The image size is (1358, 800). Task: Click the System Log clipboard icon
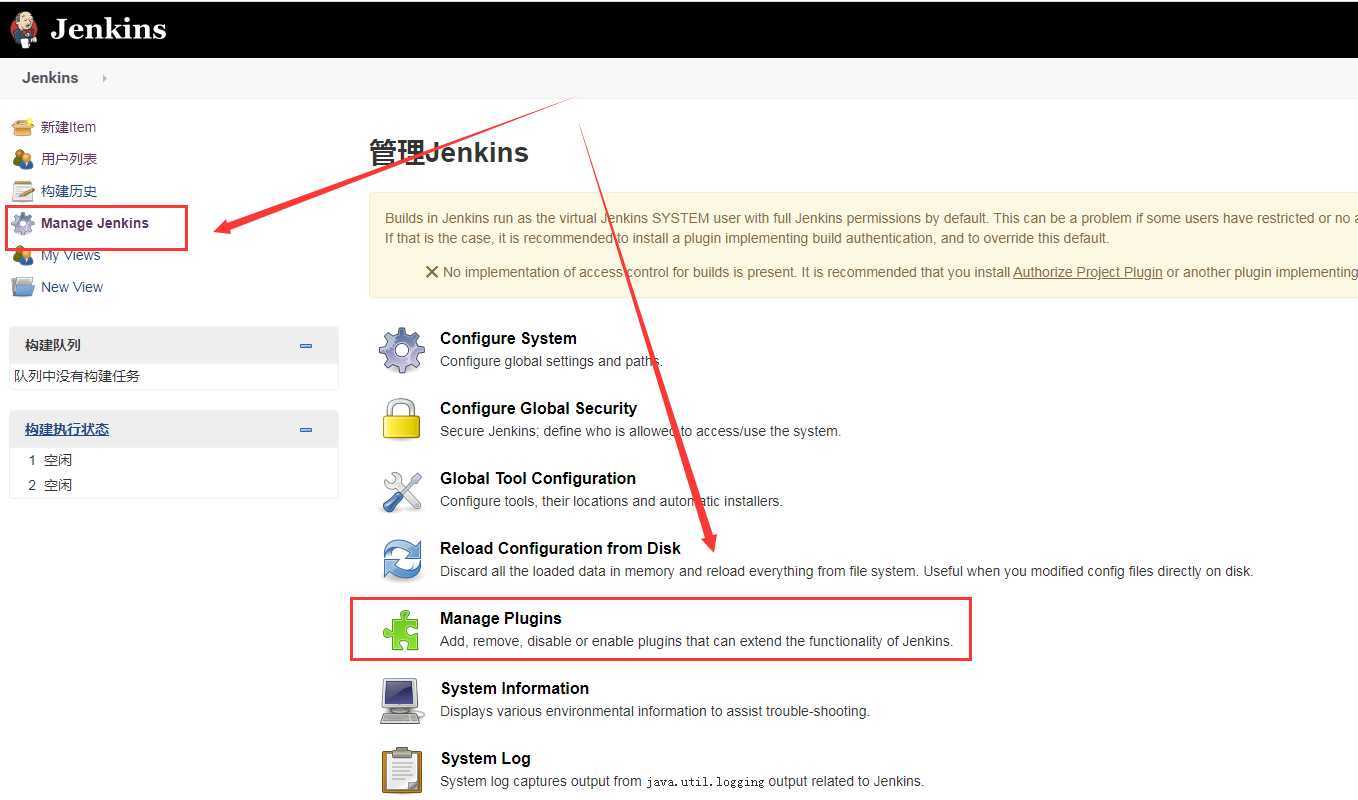[402, 770]
